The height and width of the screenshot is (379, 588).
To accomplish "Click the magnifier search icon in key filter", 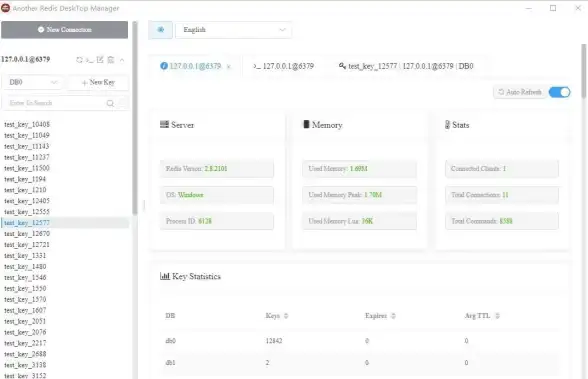I will point(110,103).
